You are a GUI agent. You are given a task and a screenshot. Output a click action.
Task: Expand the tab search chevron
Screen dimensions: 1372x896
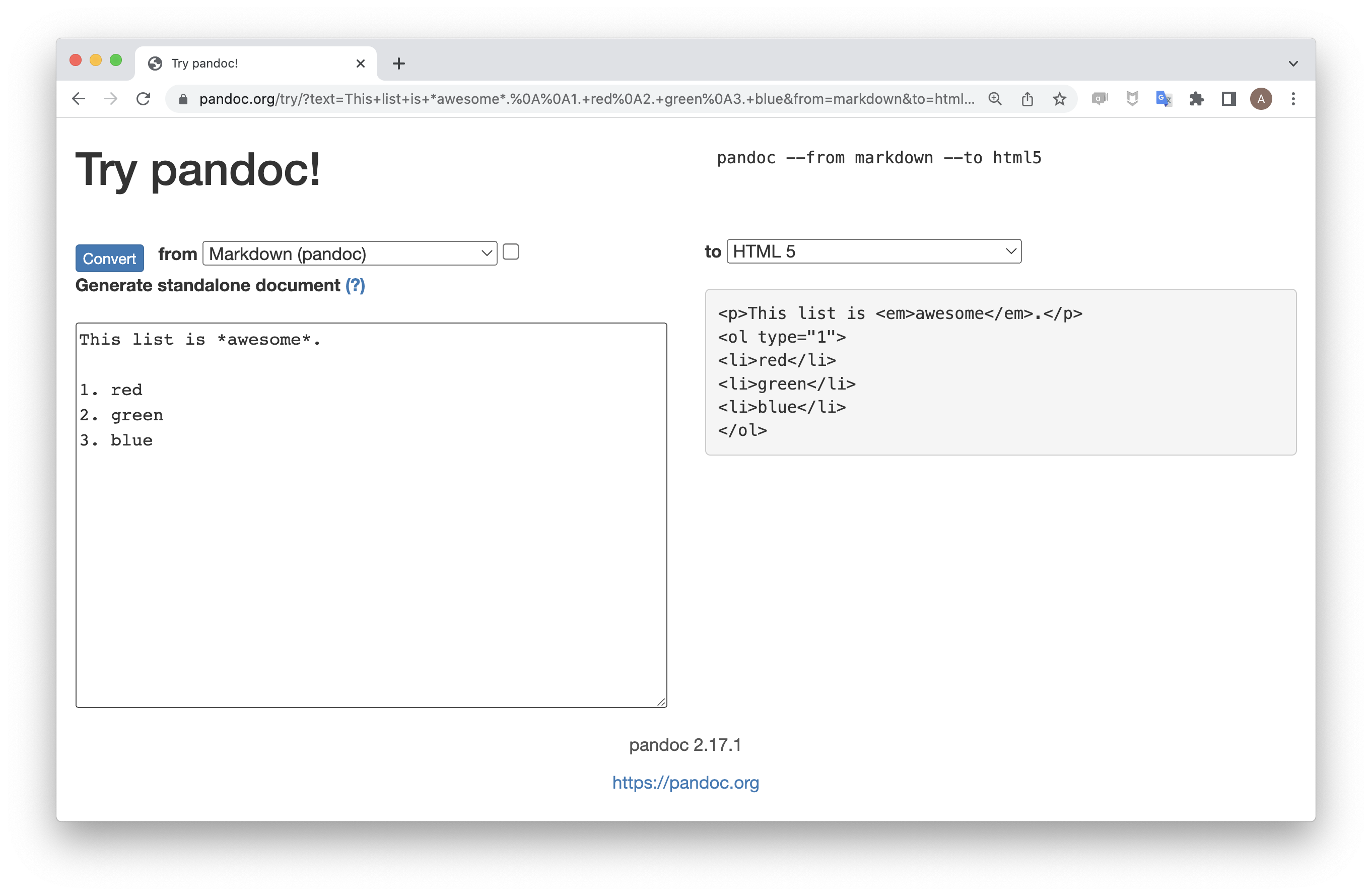[1293, 63]
